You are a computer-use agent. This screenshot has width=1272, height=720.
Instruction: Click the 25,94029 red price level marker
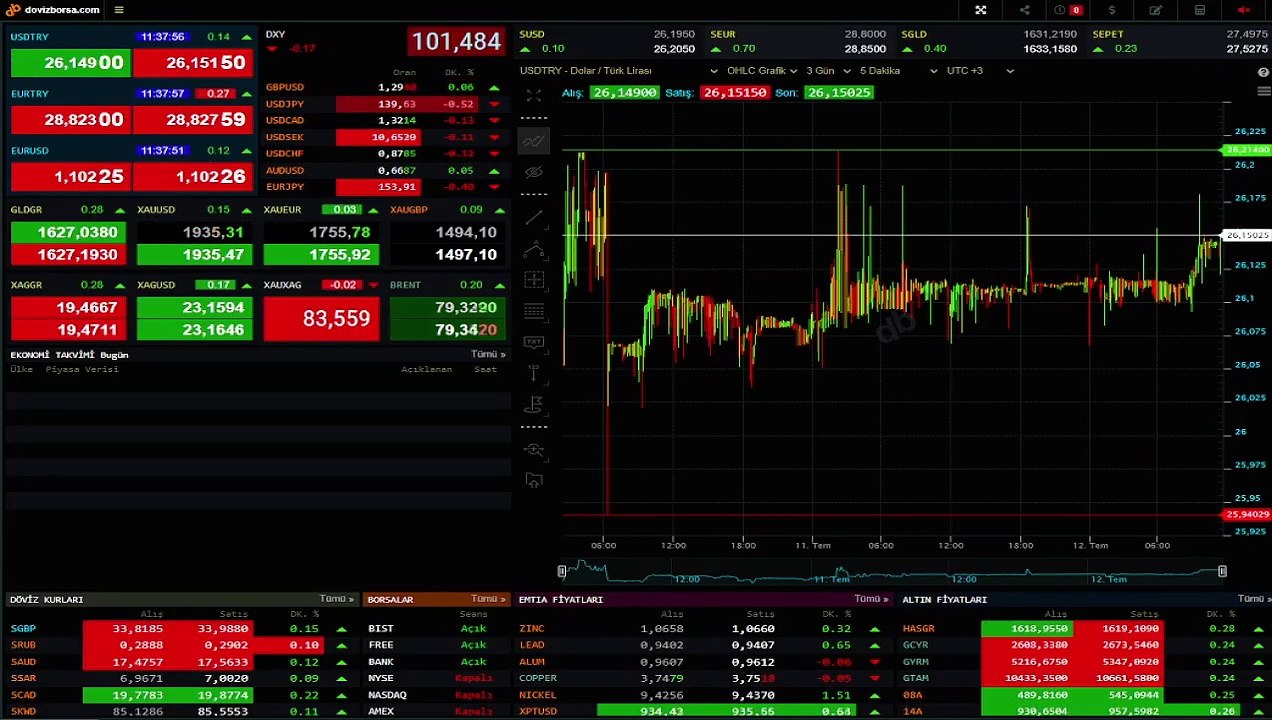(1247, 515)
